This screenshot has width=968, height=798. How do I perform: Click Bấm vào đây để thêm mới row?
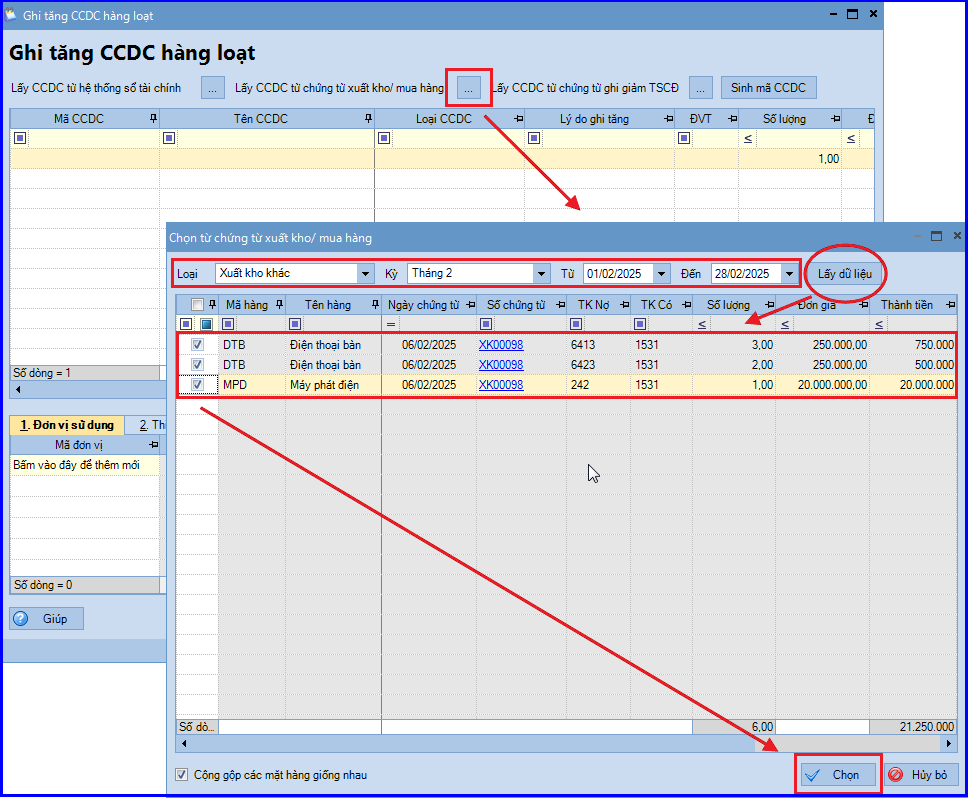pyautogui.click(x=85, y=465)
